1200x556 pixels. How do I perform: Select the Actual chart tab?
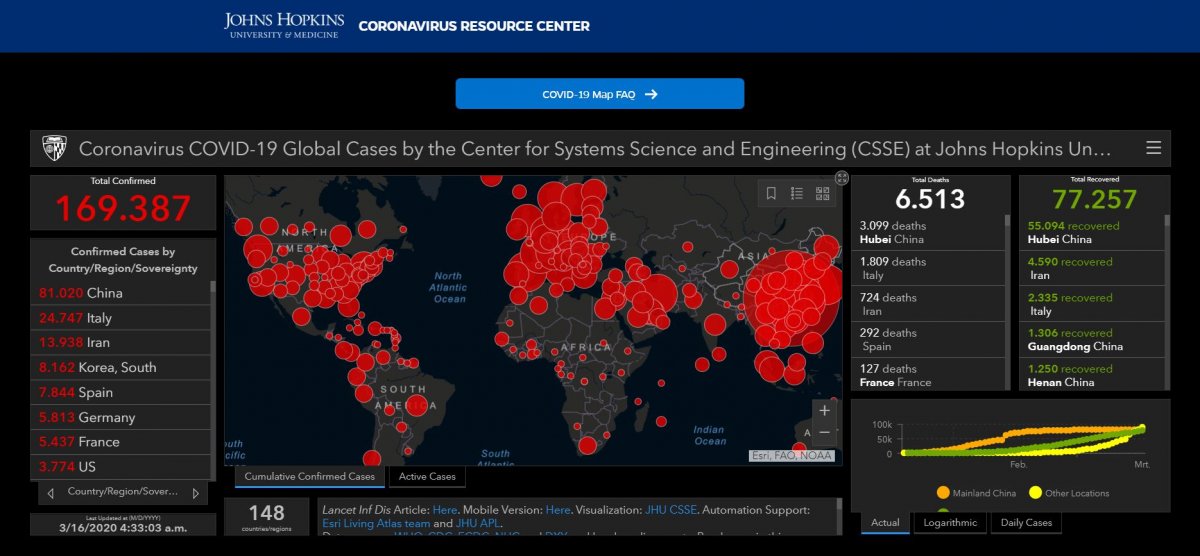point(885,523)
